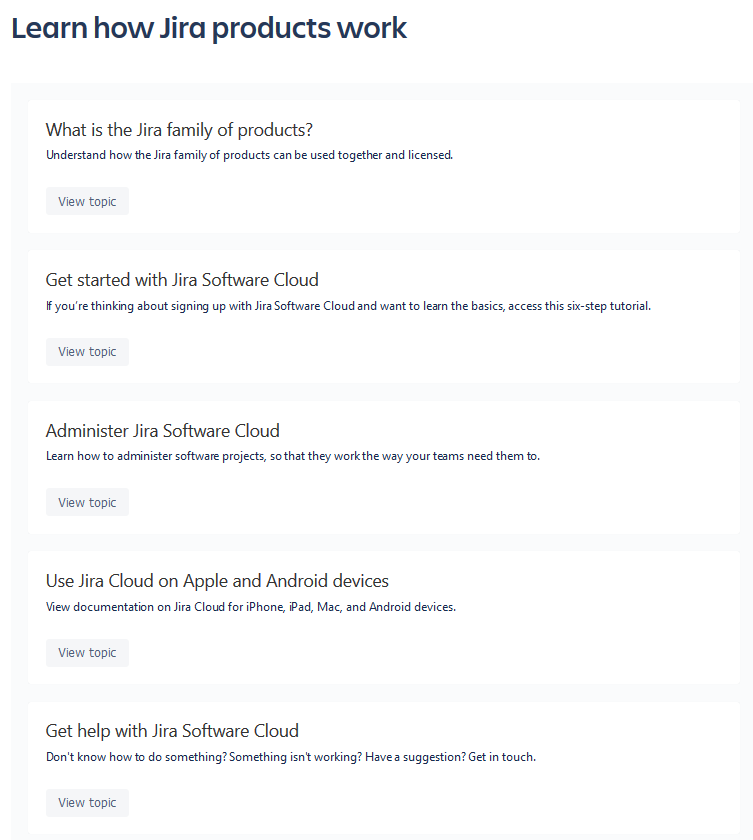Click text 'Don't know how to do something?'
The width and height of the screenshot is (753, 840).
pos(137,757)
